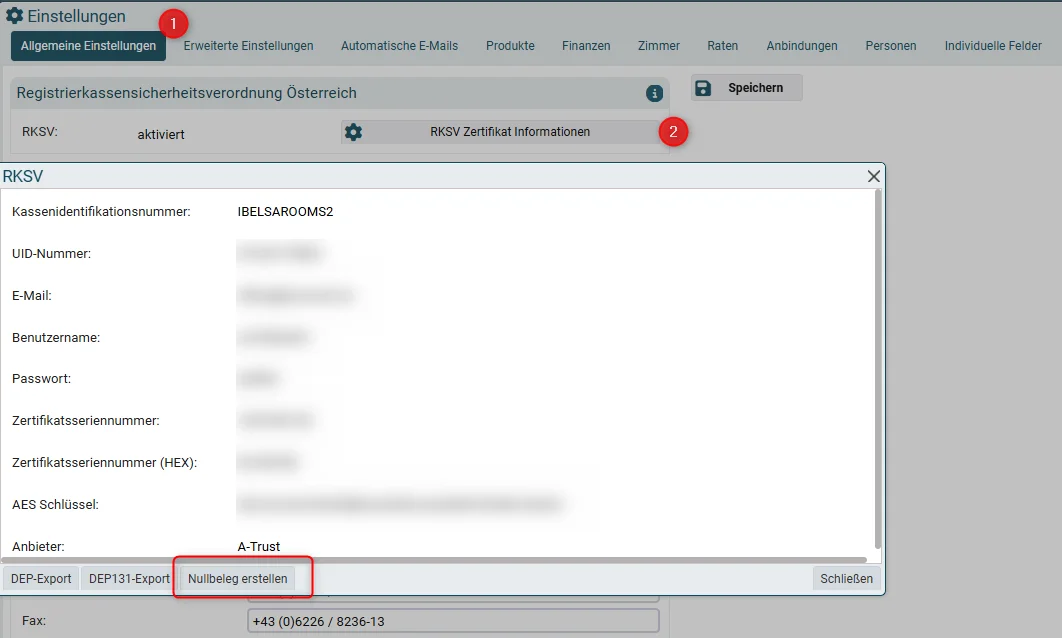Switch to the Raten tab
The width and height of the screenshot is (1062, 638).
(x=723, y=46)
